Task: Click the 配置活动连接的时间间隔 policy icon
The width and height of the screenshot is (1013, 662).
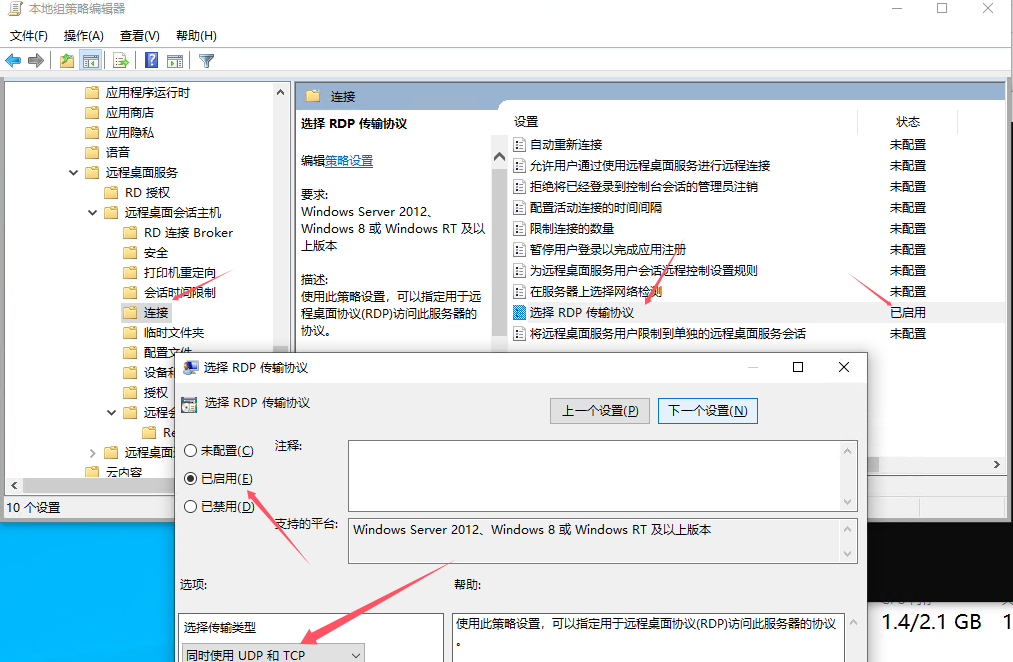Action: tap(519, 207)
